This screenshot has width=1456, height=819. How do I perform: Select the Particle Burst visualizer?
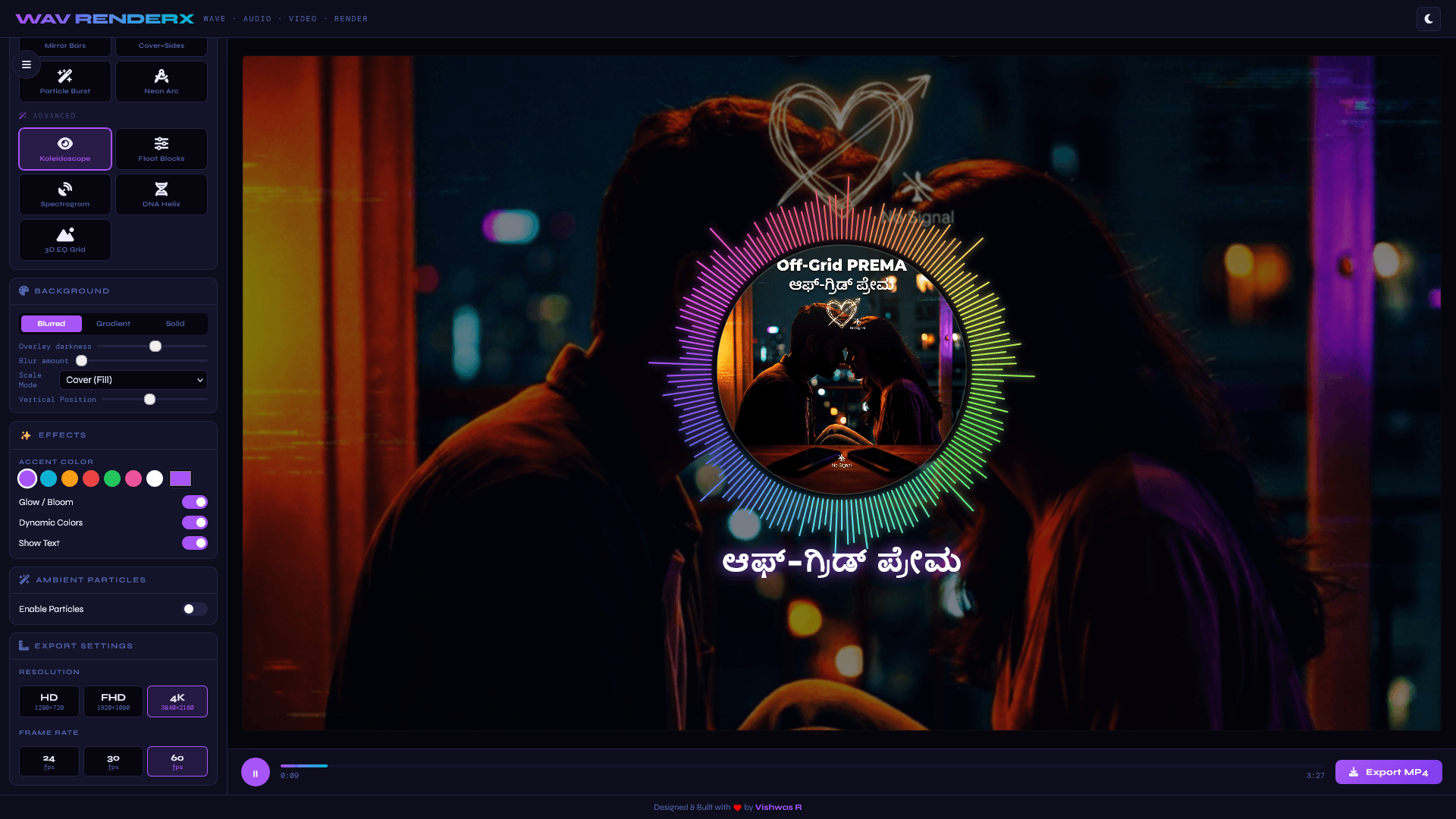65,81
